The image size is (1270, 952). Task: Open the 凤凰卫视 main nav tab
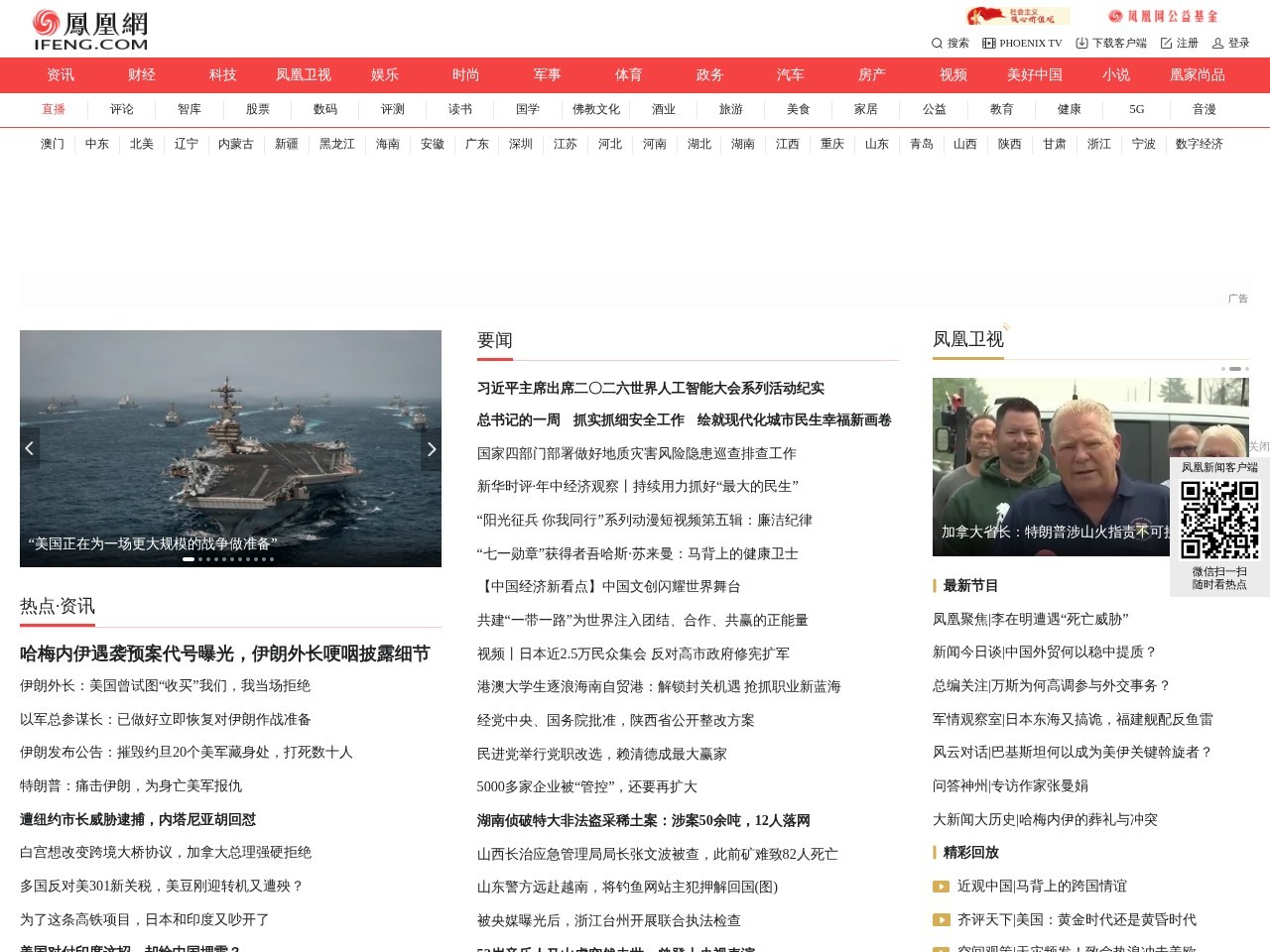coord(304,75)
